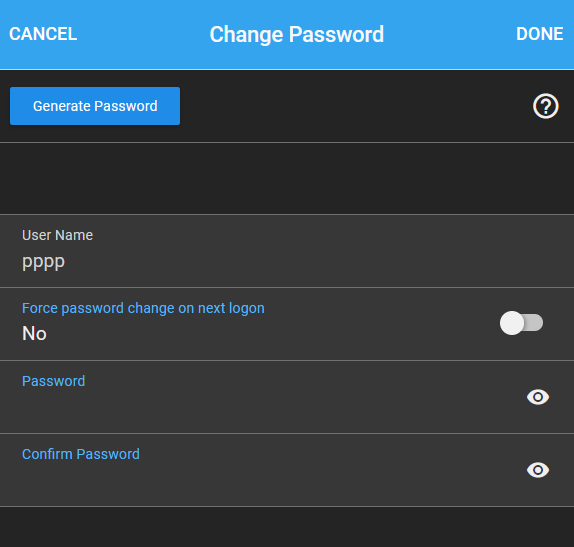This screenshot has width=574, height=547.
Task: Click the User Name label
Action: [x=57, y=235]
